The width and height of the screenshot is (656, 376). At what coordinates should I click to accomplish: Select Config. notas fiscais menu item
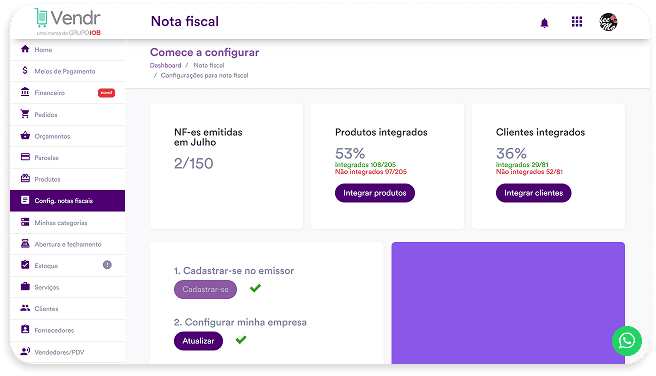coord(67,201)
